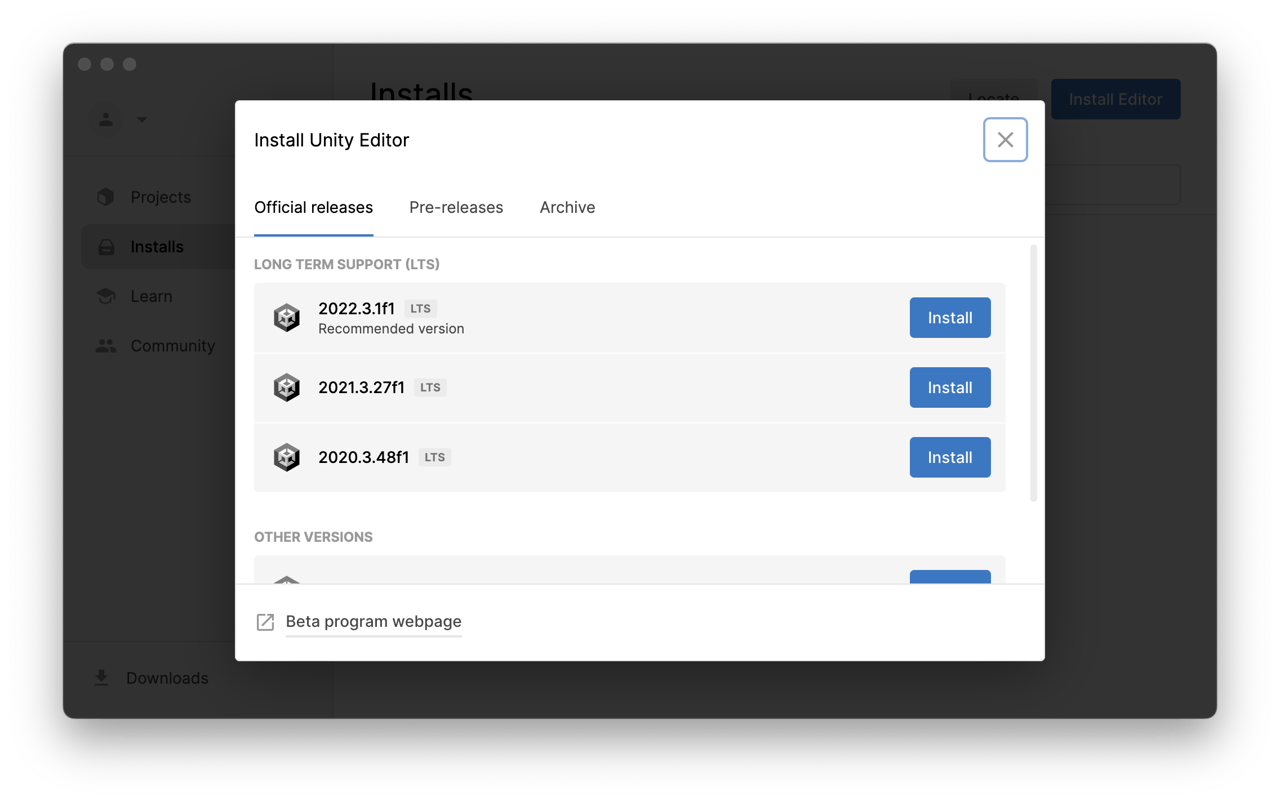Click the Downloads arrow icon
Image resolution: width=1280 pixels, height=802 pixels.
102,678
